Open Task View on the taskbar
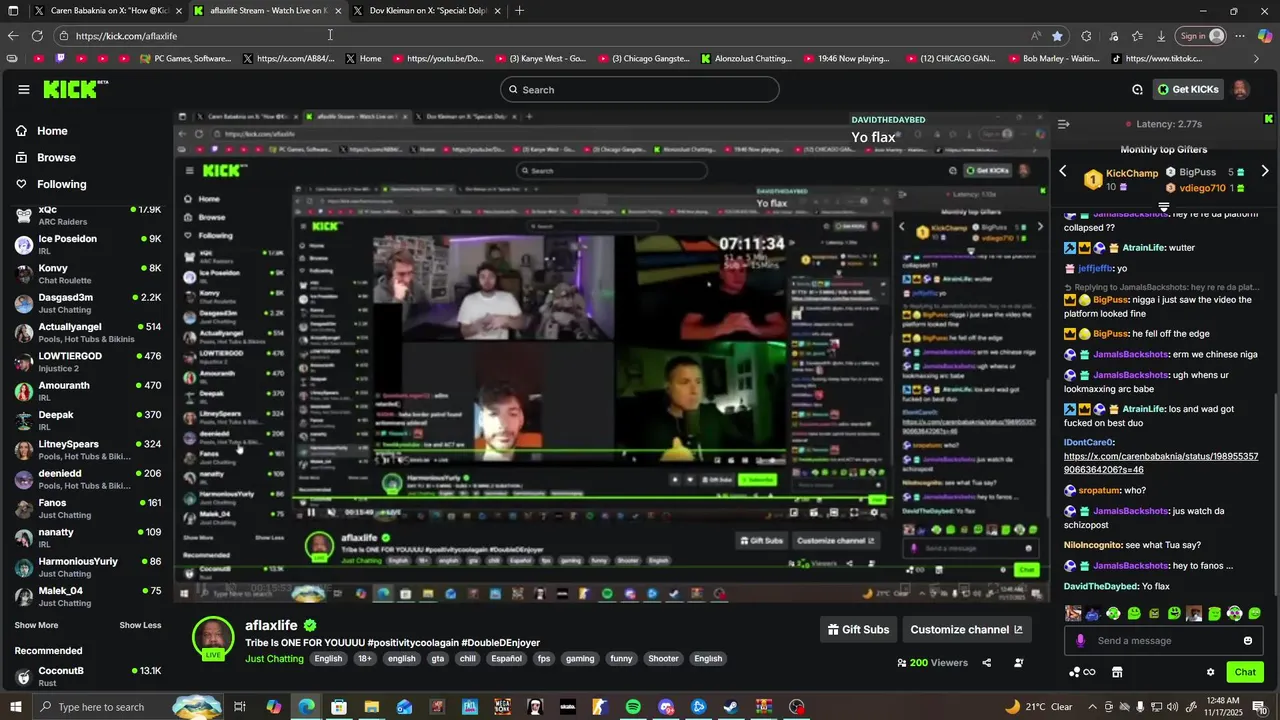The image size is (1280, 720). tap(240, 707)
